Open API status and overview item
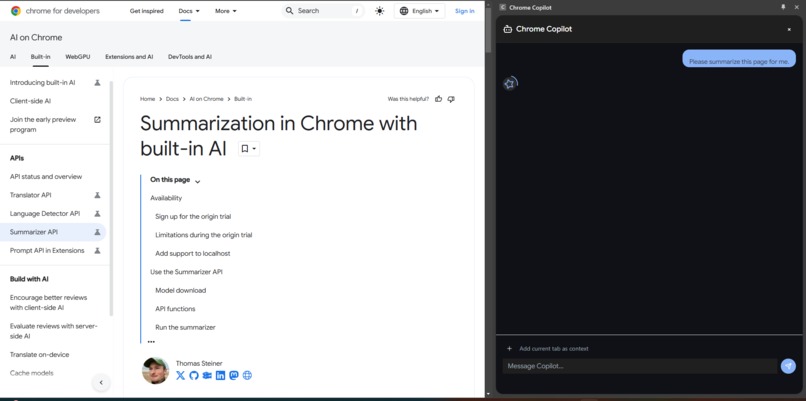 coord(46,177)
